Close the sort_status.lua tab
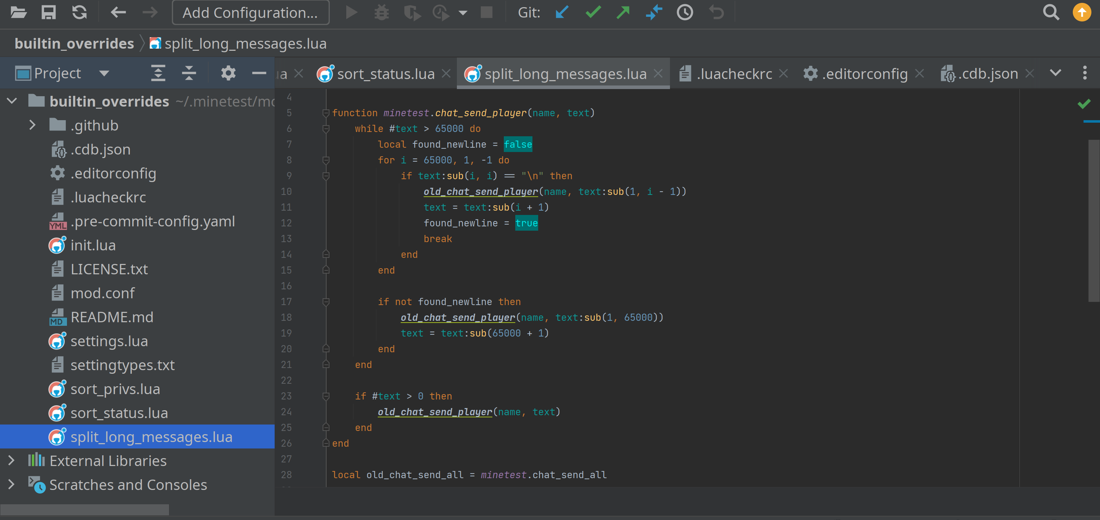The height and width of the screenshot is (520, 1100). 445,74
